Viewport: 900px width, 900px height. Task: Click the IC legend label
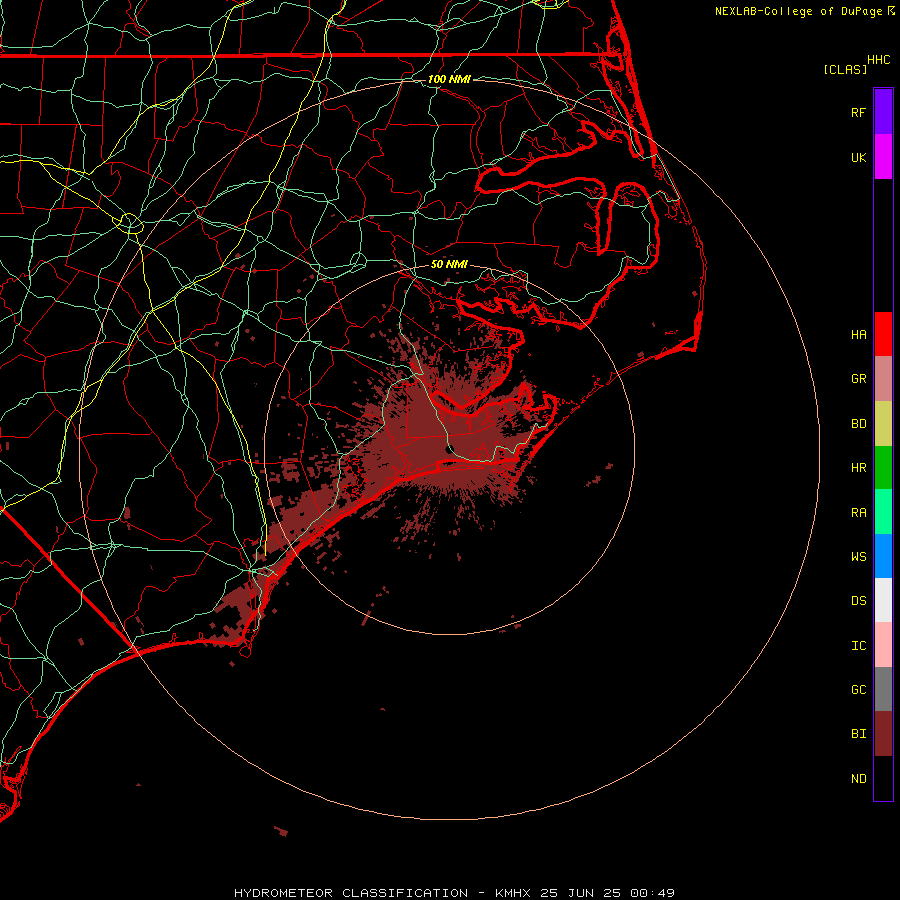[858, 646]
